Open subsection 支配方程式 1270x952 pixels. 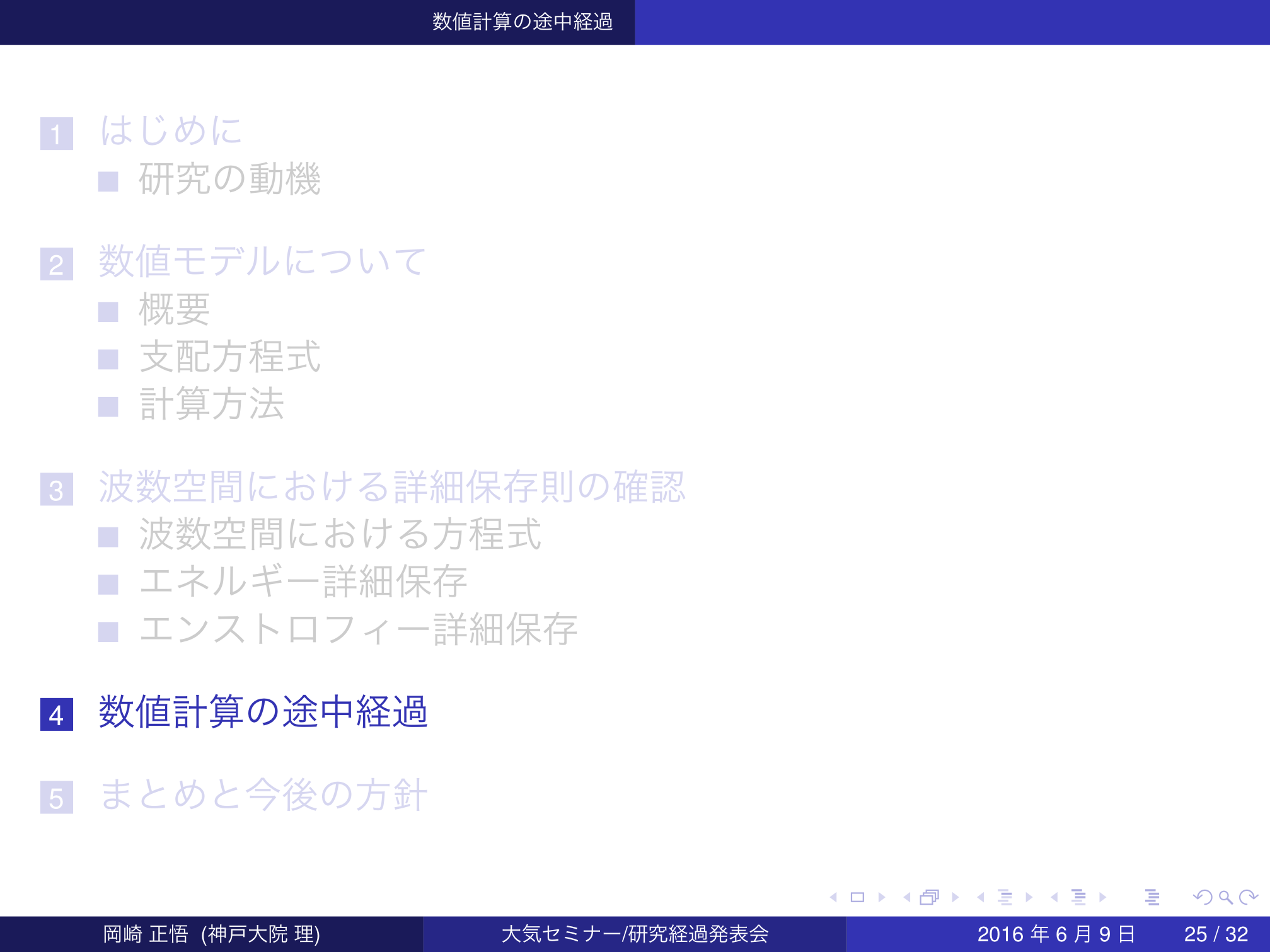229,357
